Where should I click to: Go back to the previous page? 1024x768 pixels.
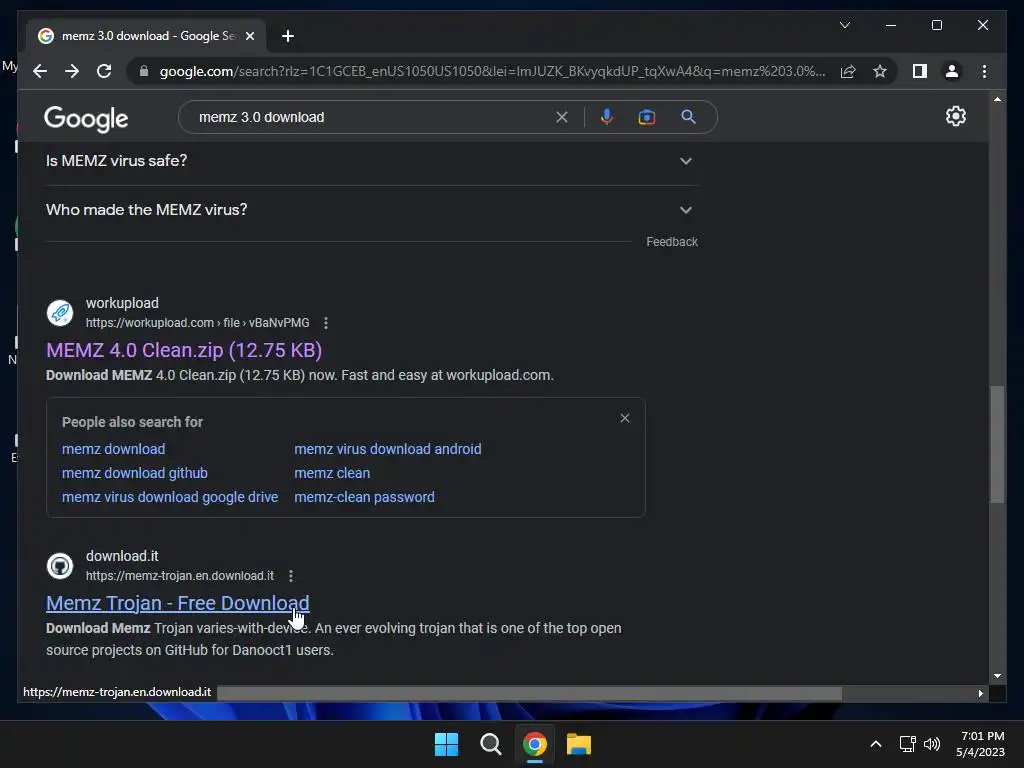point(40,71)
